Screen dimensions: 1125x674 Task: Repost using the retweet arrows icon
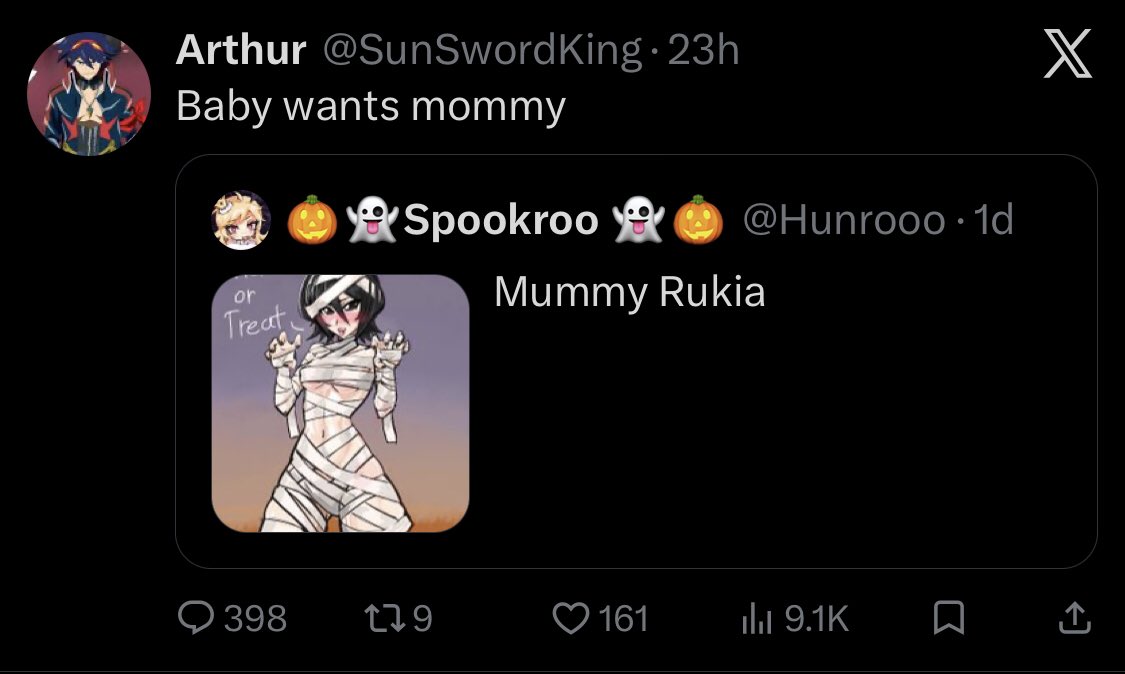pos(385,618)
